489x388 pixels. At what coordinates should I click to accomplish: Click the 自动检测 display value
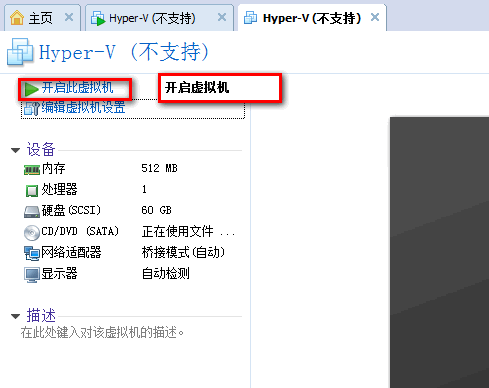165,273
